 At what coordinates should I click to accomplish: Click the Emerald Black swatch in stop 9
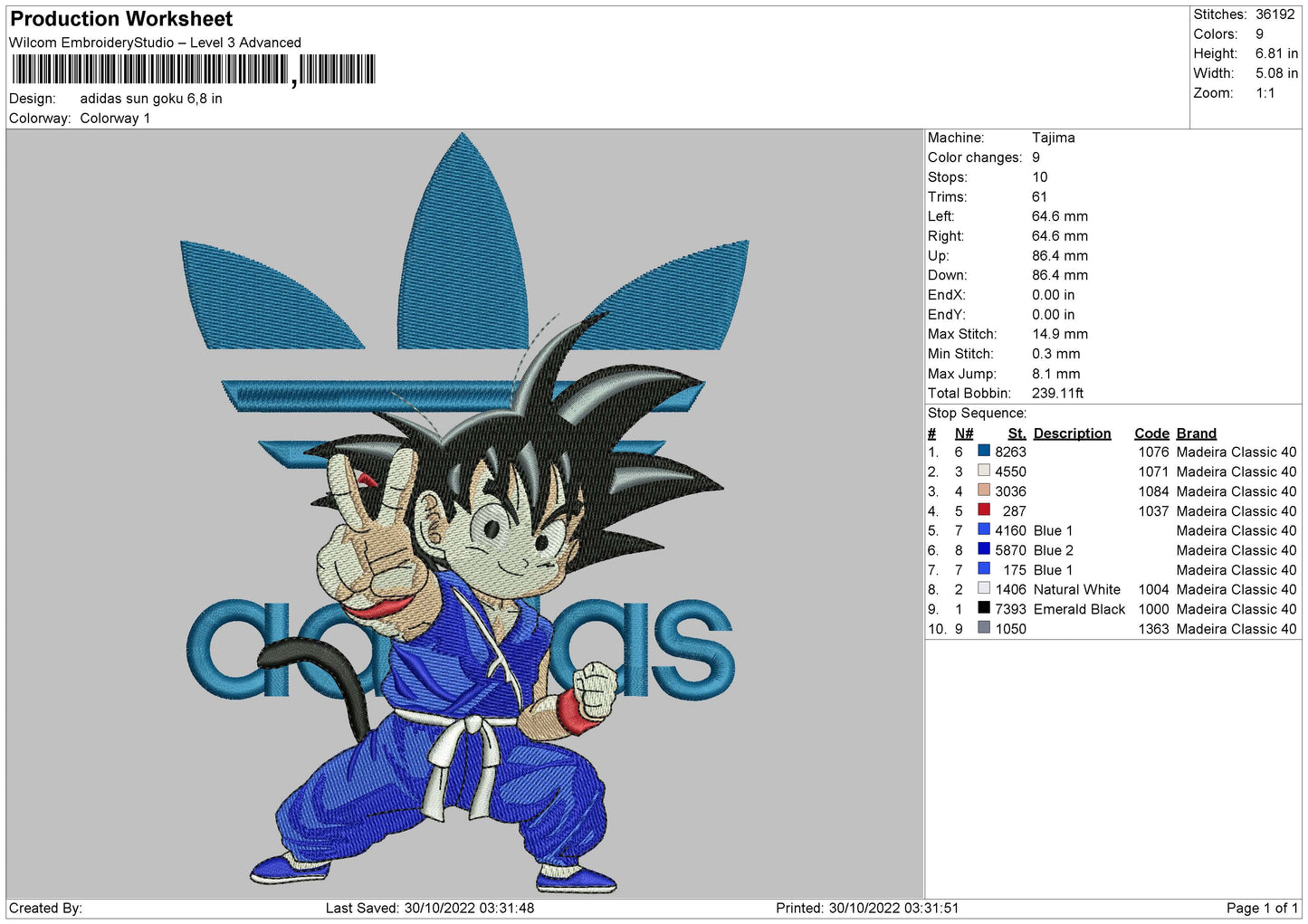[984, 608]
